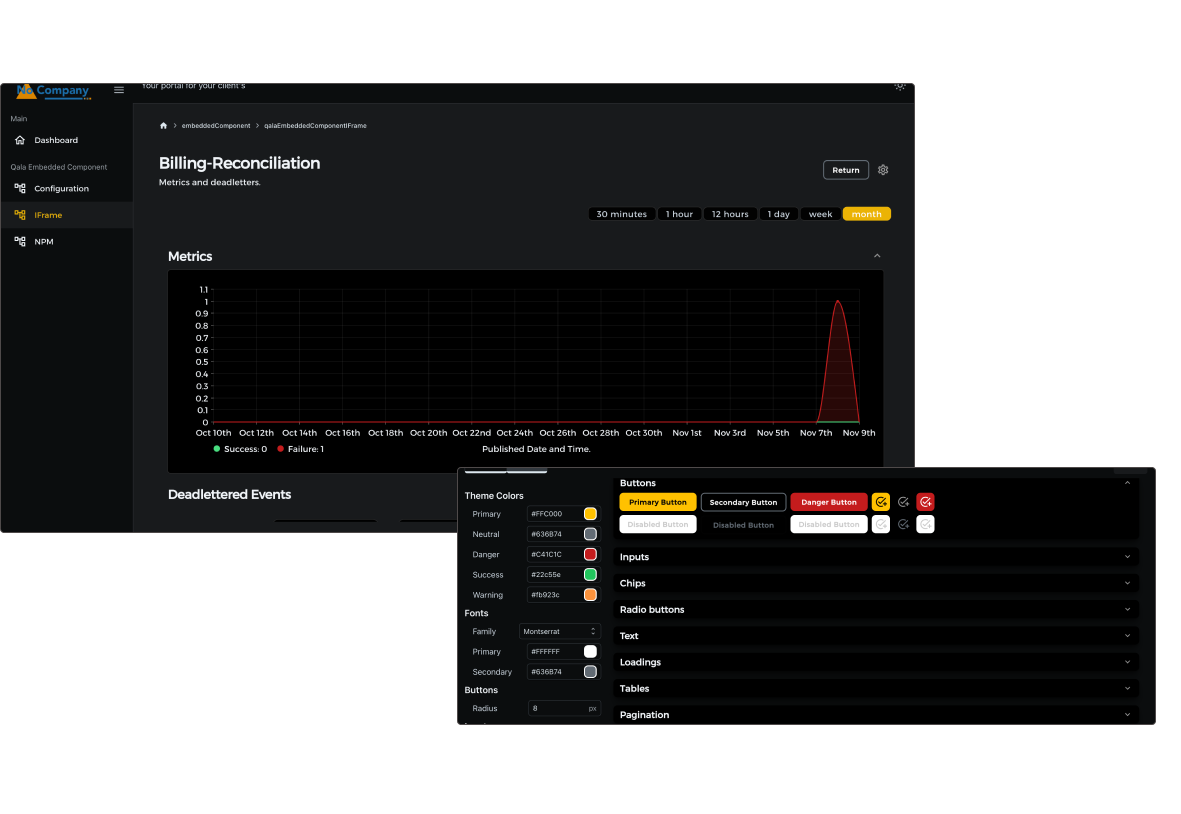Click the company logo in the sidebar
This screenshot has width=1181, height=814.
pyautogui.click(x=53, y=91)
